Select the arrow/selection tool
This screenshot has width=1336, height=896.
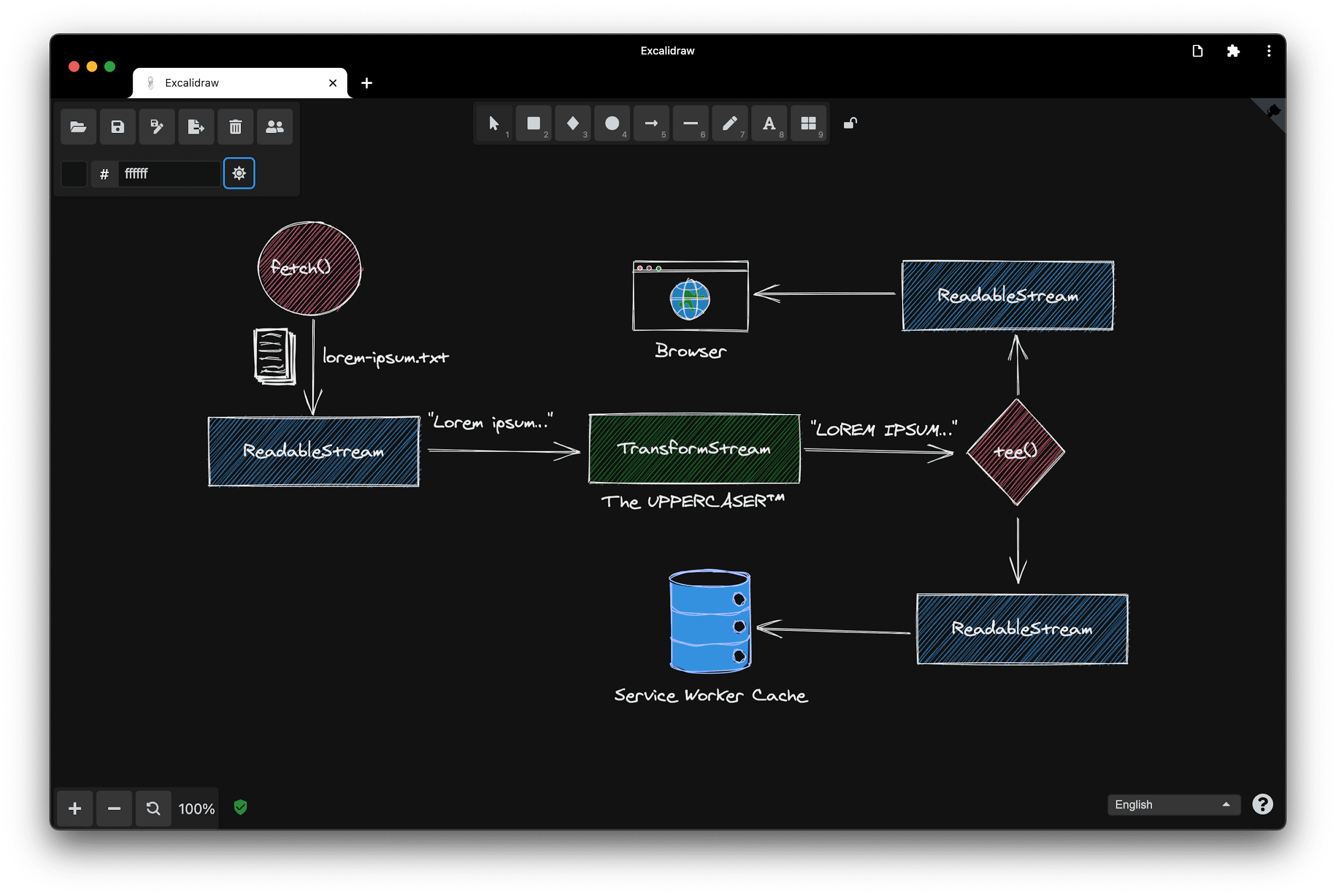point(492,122)
